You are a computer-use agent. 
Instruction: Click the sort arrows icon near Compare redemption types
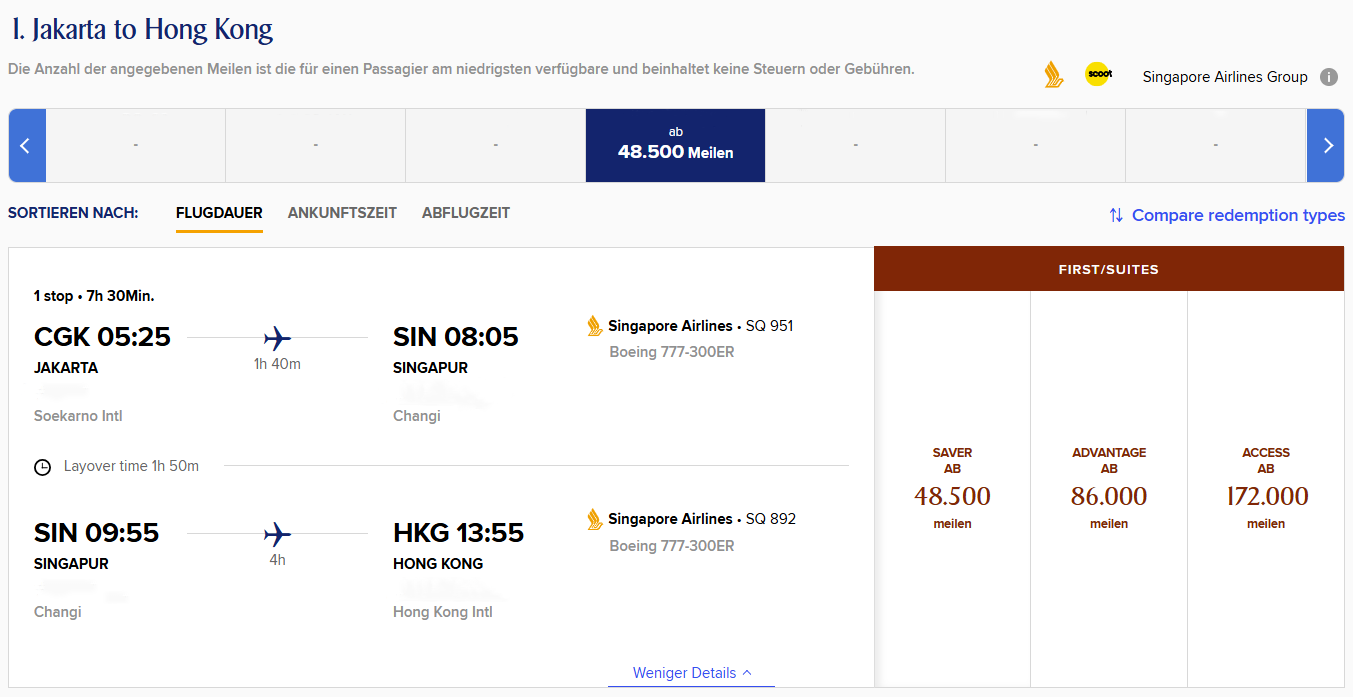(1115, 216)
